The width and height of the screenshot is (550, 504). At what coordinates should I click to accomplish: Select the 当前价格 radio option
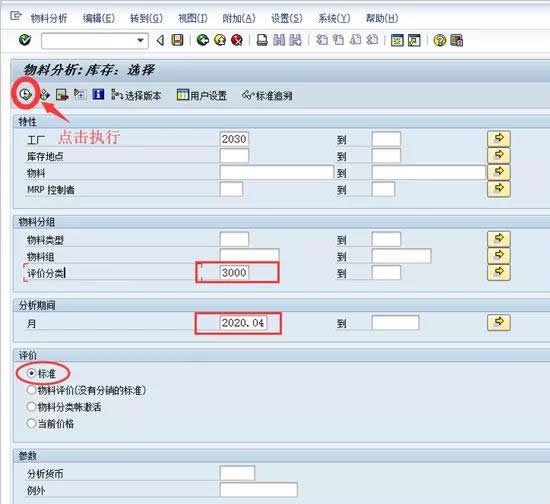tap(32, 424)
